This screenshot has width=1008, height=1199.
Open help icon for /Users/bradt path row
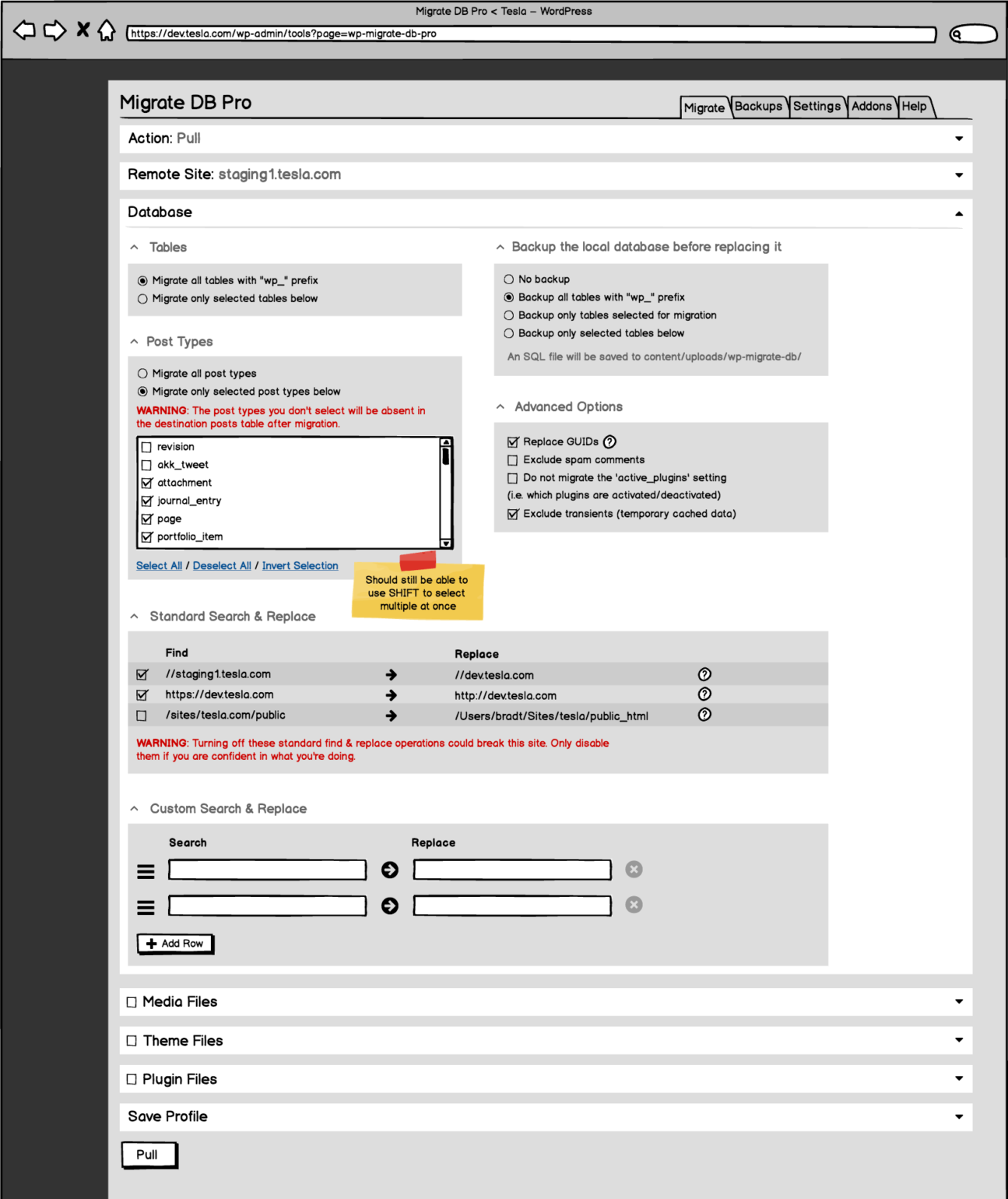pyautogui.click(x=704, y=715)
